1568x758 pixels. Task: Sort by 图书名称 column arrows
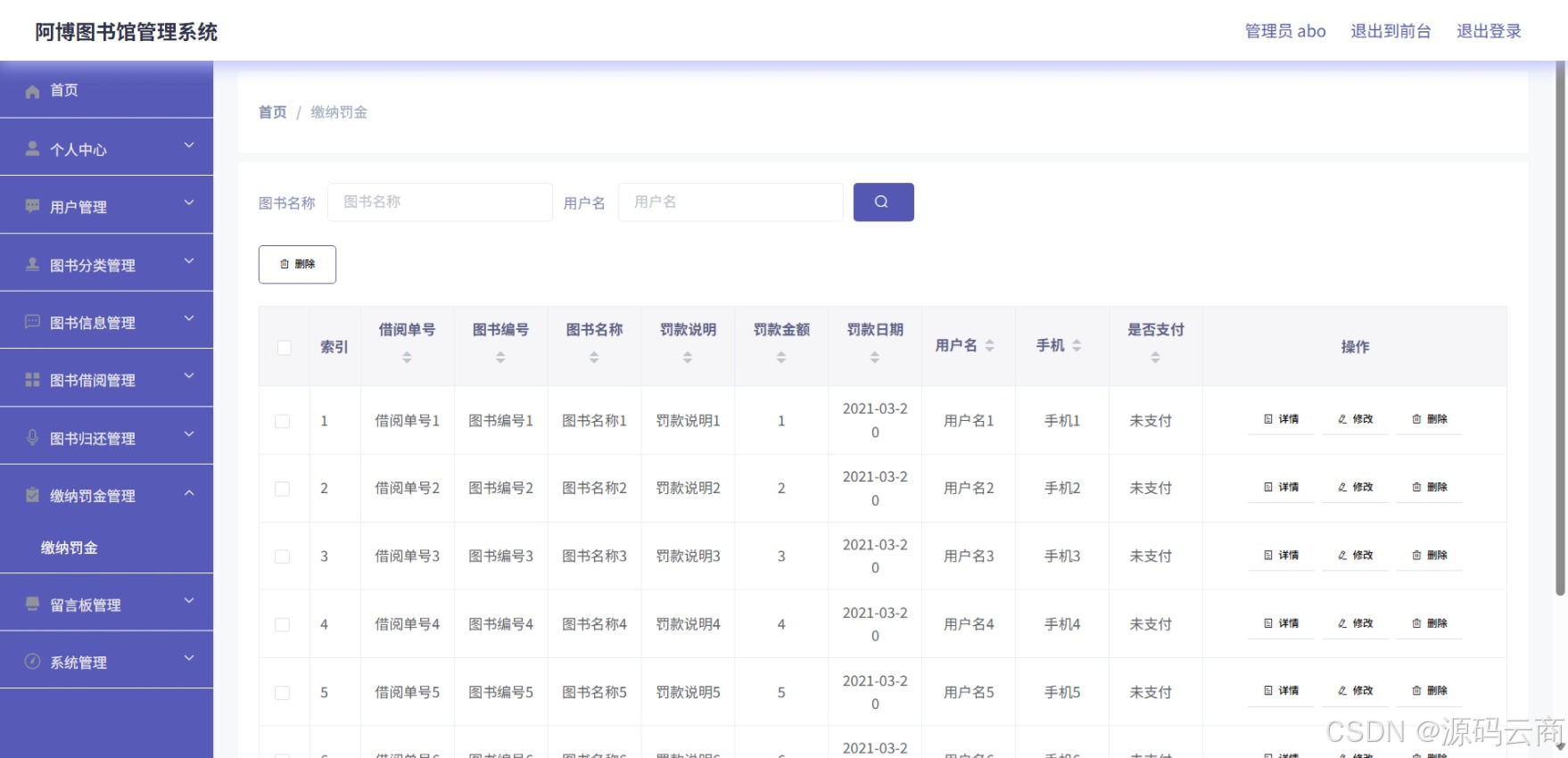(594, 358)
